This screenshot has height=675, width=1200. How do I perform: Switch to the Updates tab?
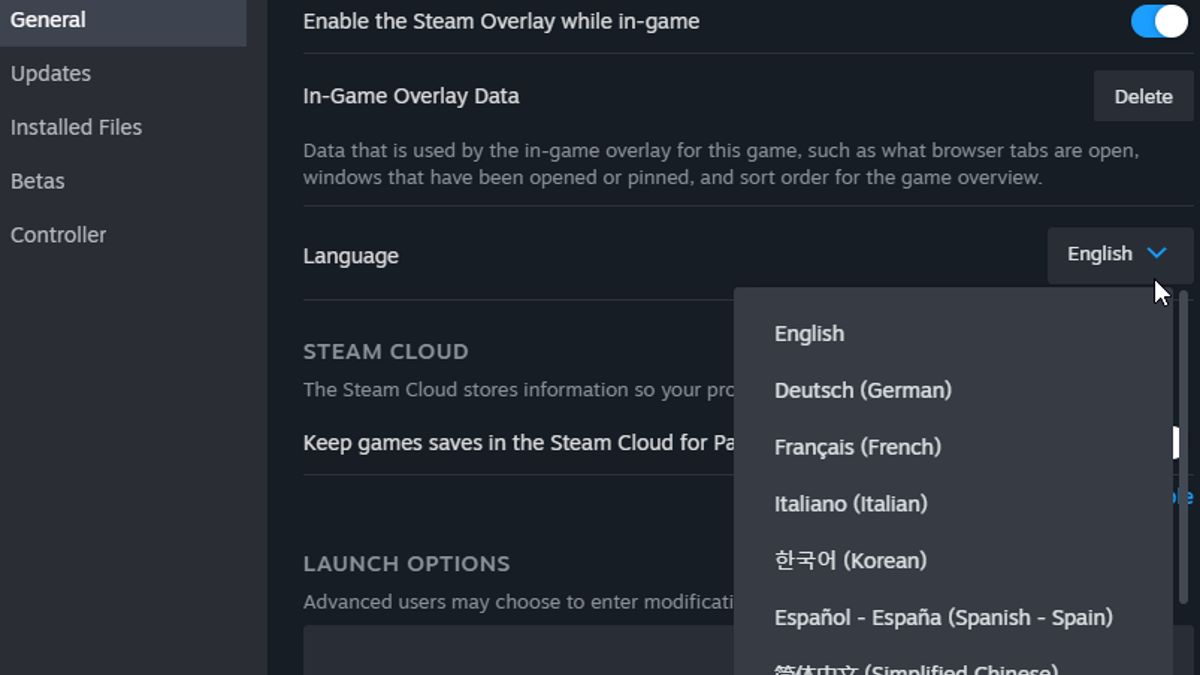click(x=51, y=74)
